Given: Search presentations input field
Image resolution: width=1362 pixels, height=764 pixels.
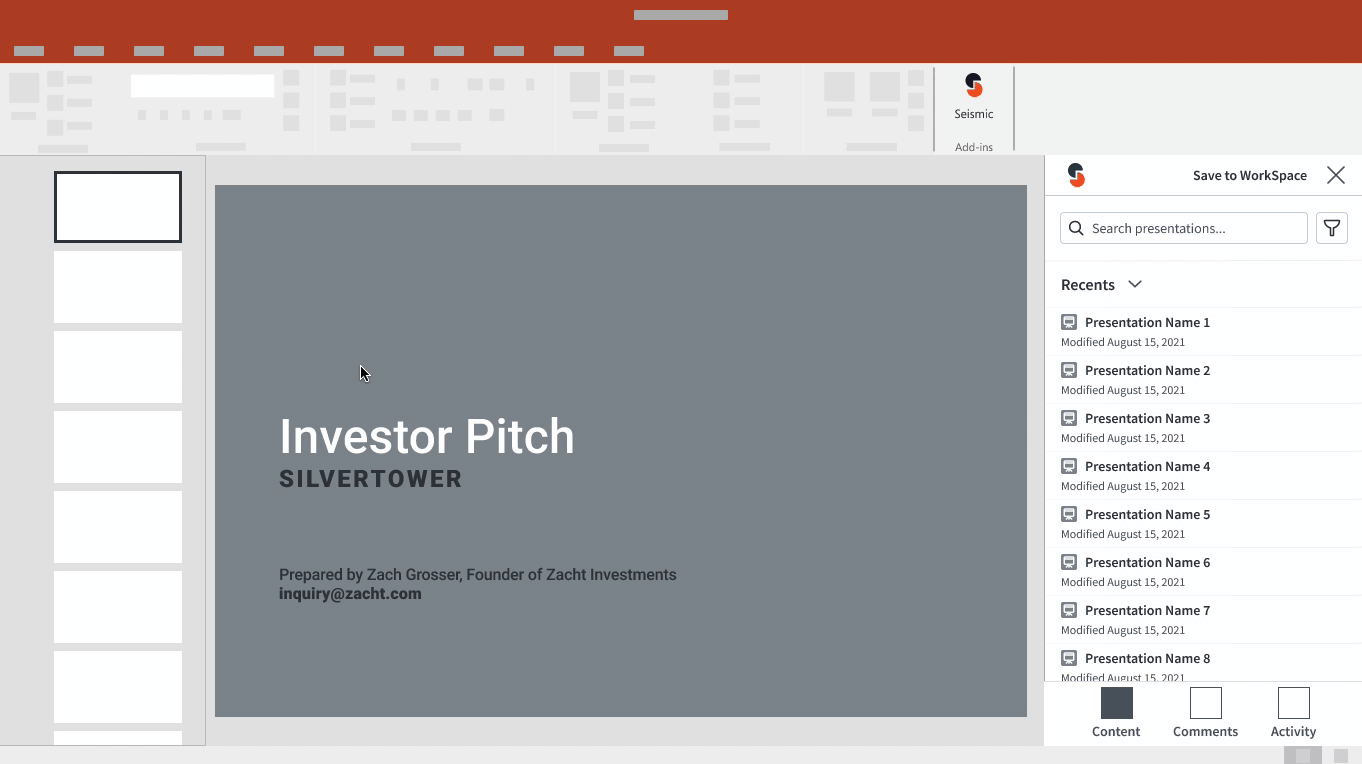Looking at the screenshot, I should pyautogui.click(x=1184, y=228).
